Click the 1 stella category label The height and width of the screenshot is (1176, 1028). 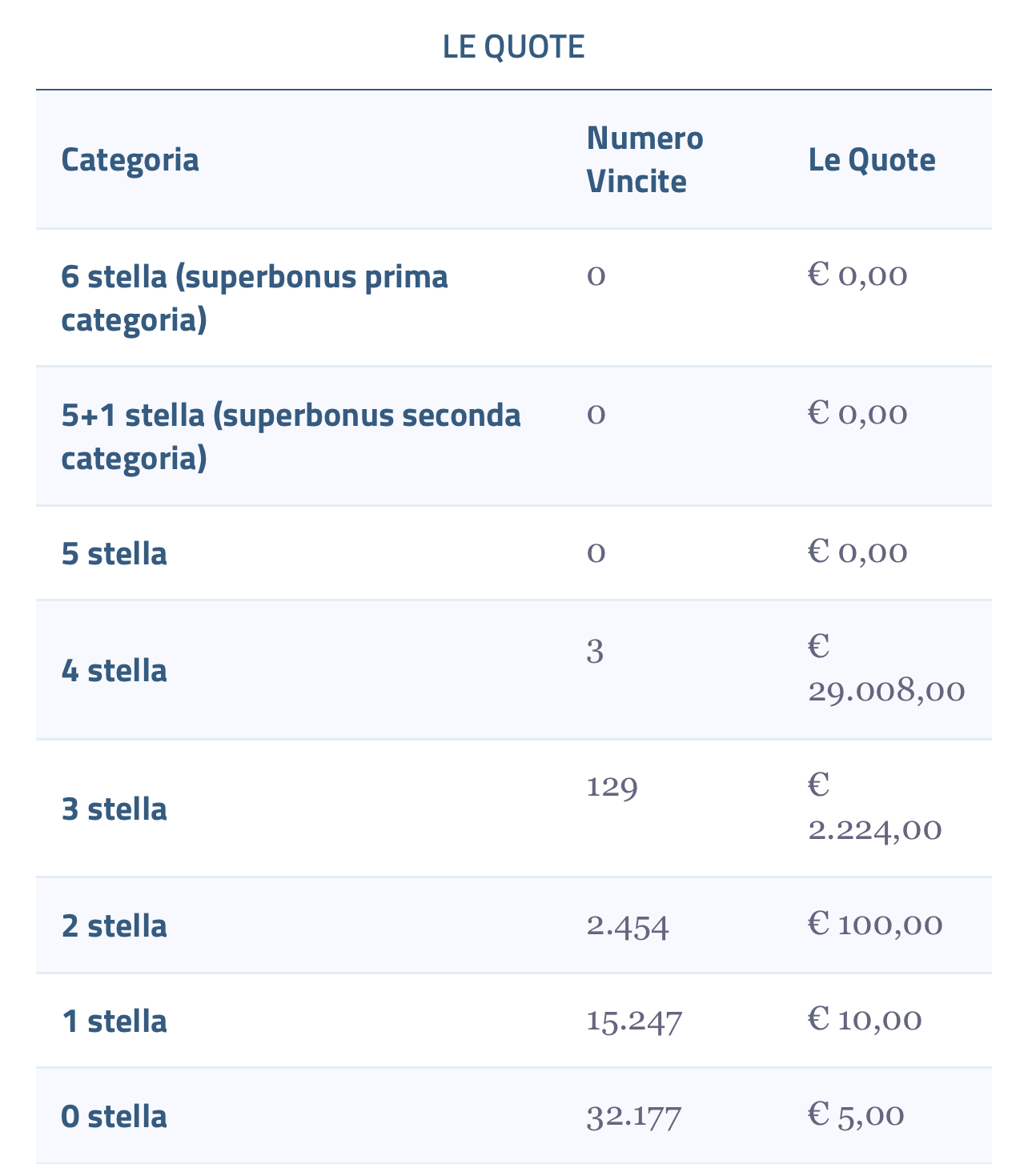click(x=114, y=1021)
